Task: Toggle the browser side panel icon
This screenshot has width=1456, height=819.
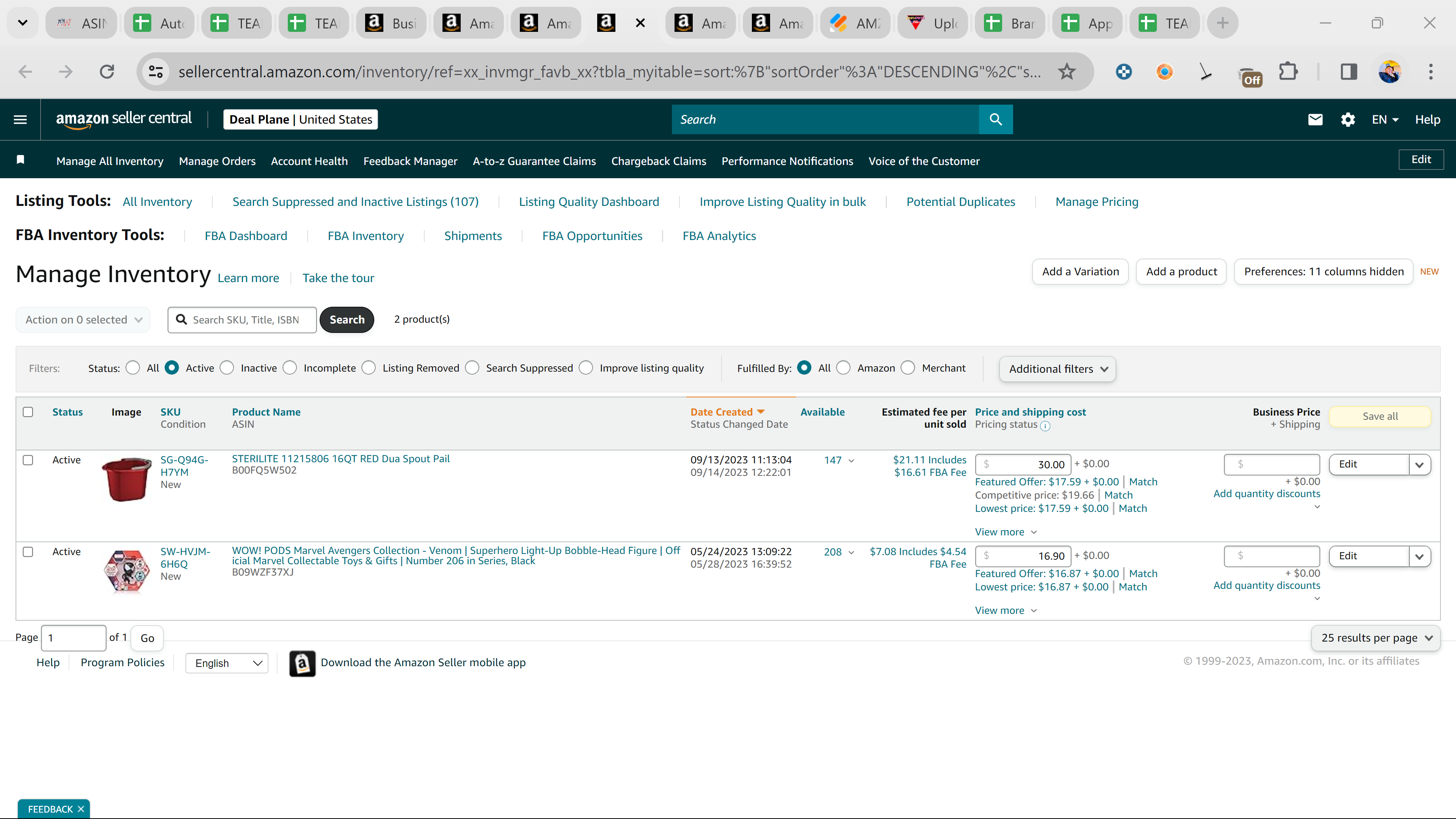Action: coord(1349,72)
